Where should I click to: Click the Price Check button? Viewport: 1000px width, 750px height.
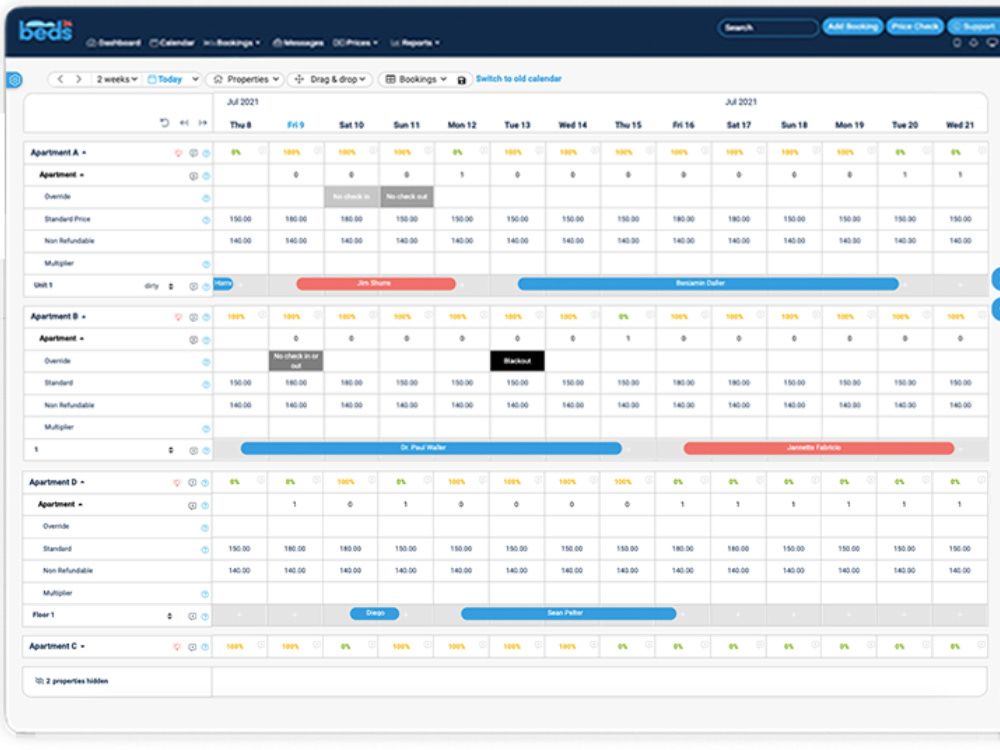(915, 26)
